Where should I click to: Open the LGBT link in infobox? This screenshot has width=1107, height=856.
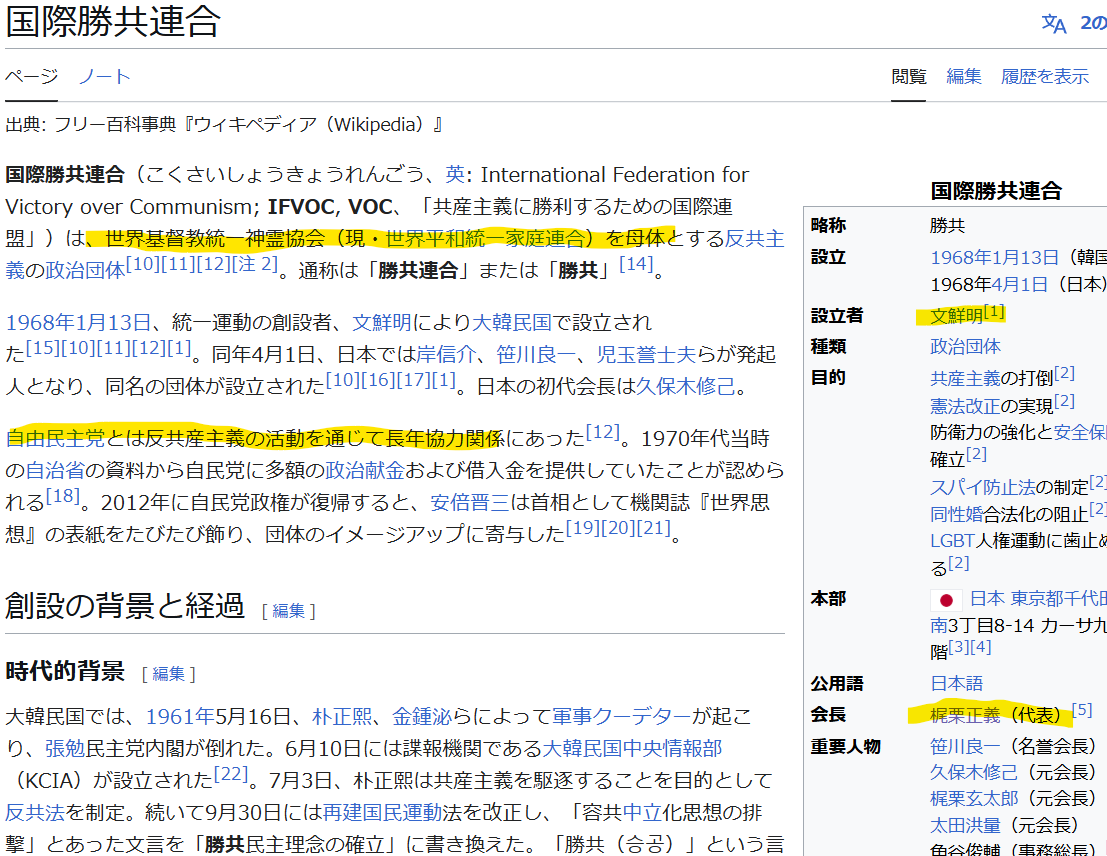tap(952, 541)
